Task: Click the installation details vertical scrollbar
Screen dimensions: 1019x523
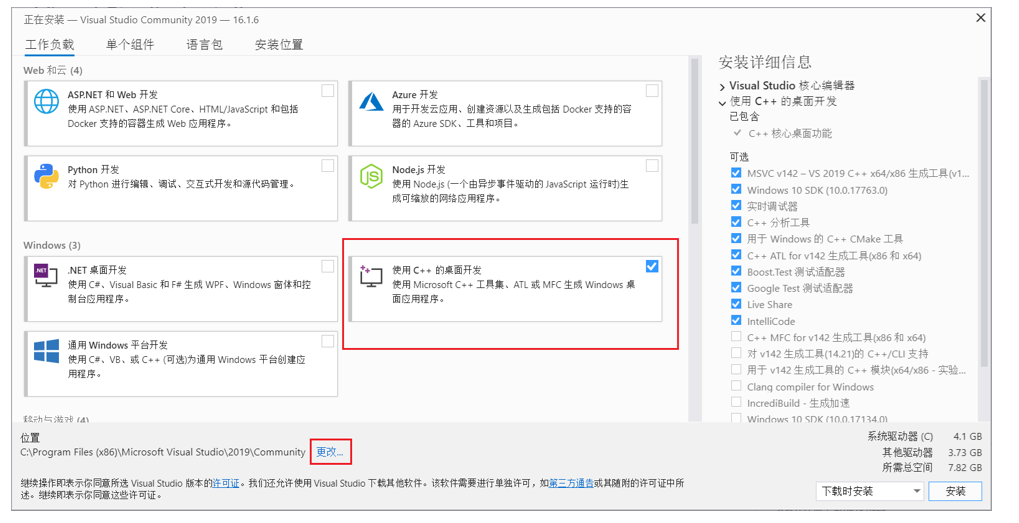Action: point(984,221)
